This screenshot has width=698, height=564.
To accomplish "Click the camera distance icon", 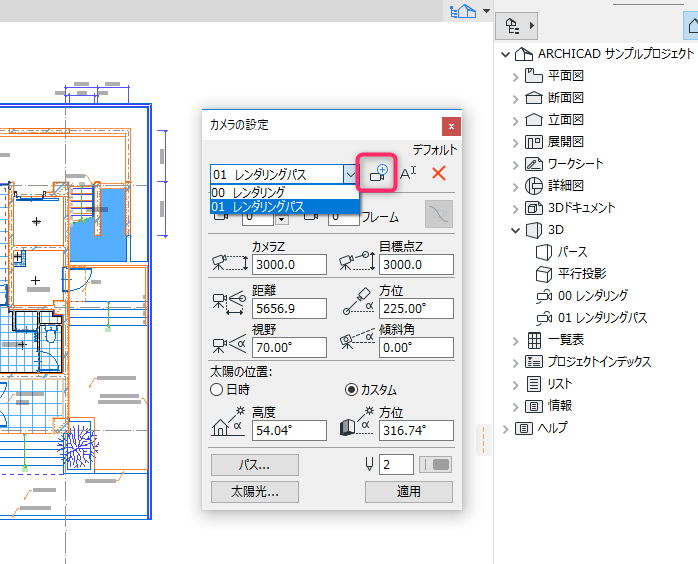I will pyautogui.click(x=229, y=303).
